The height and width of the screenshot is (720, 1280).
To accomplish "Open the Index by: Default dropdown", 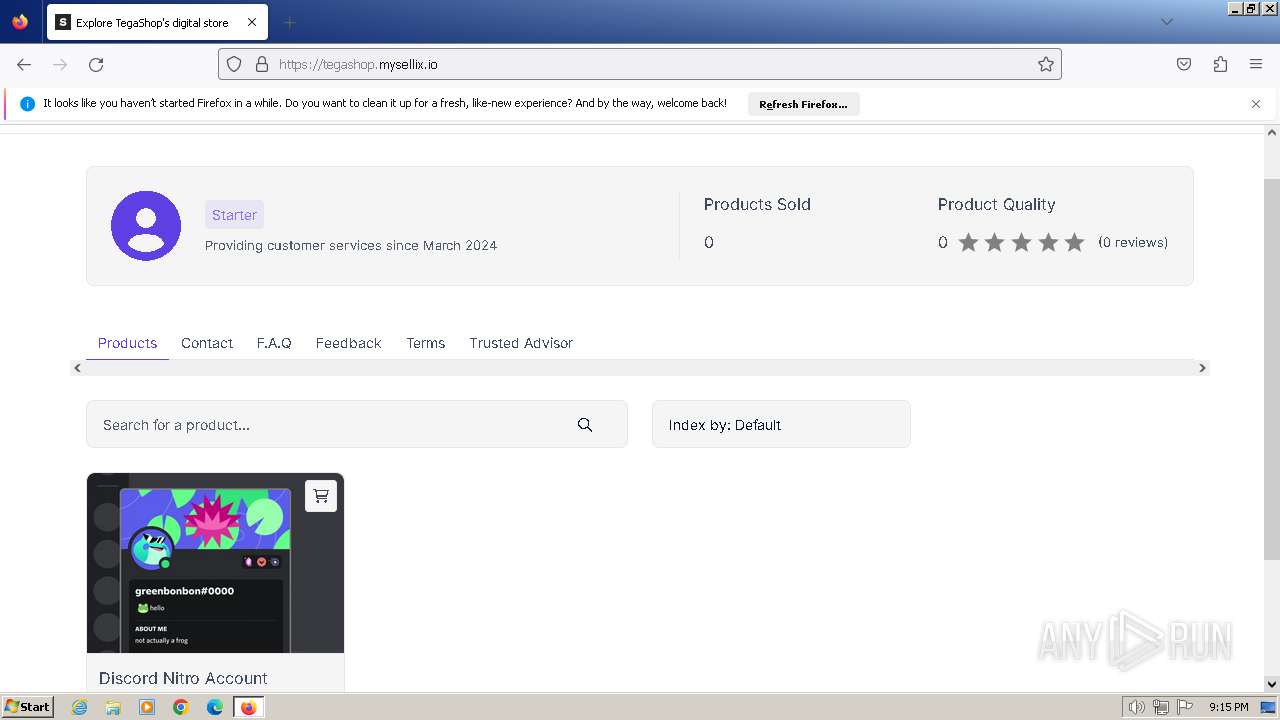I will click(781, 424).
